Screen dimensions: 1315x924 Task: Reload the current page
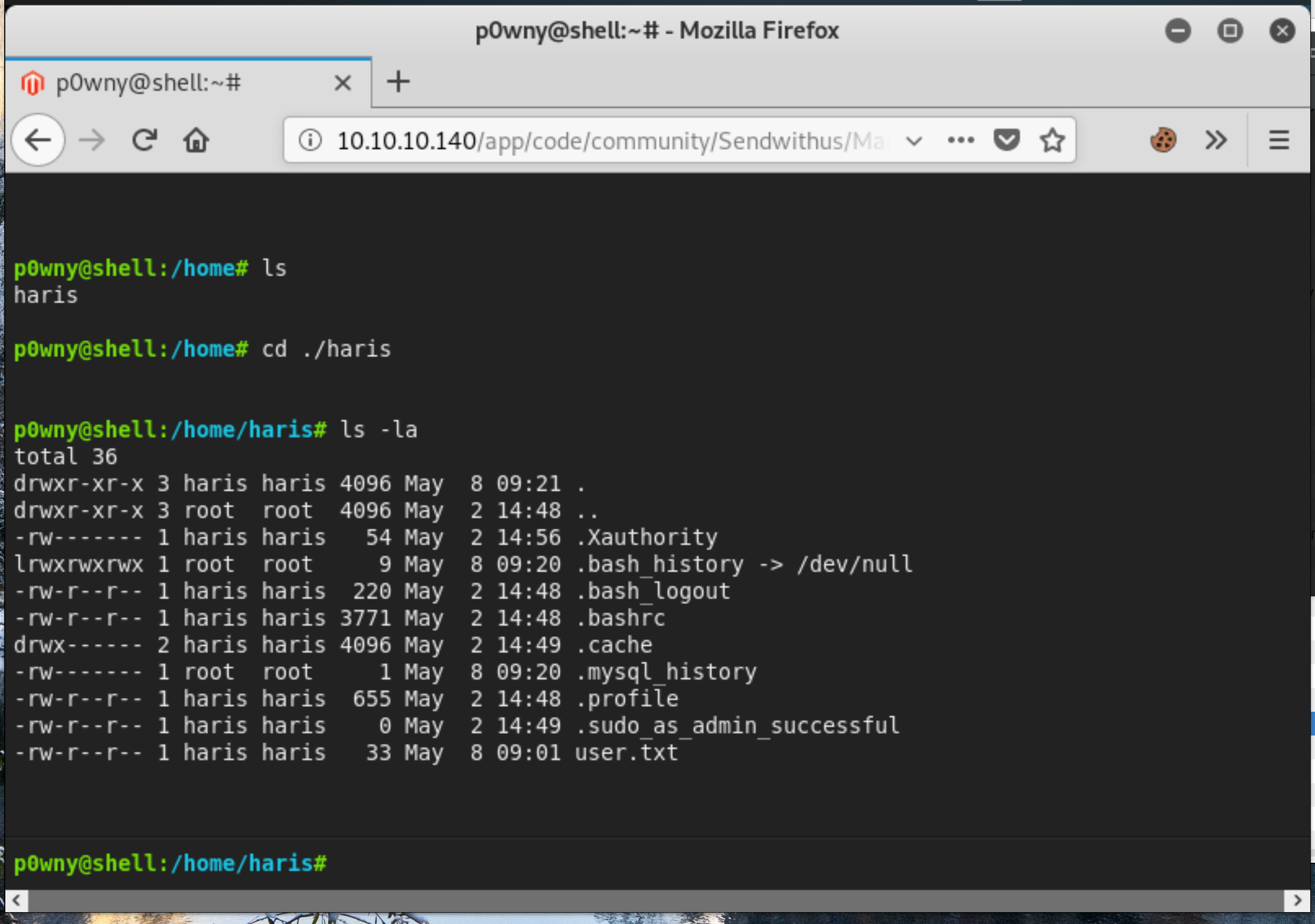[x=144, y=140]
